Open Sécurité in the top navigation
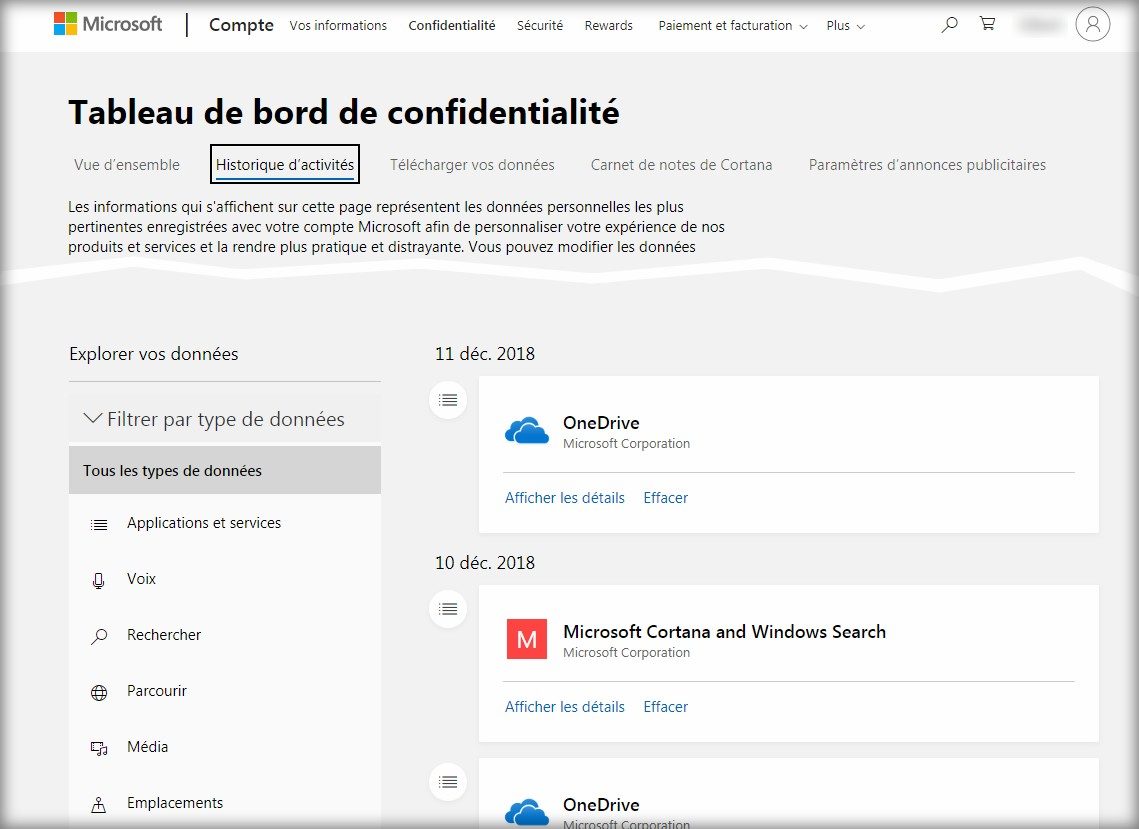The height and width of the screenshot is (829, 1139). (x=539, y=26)
